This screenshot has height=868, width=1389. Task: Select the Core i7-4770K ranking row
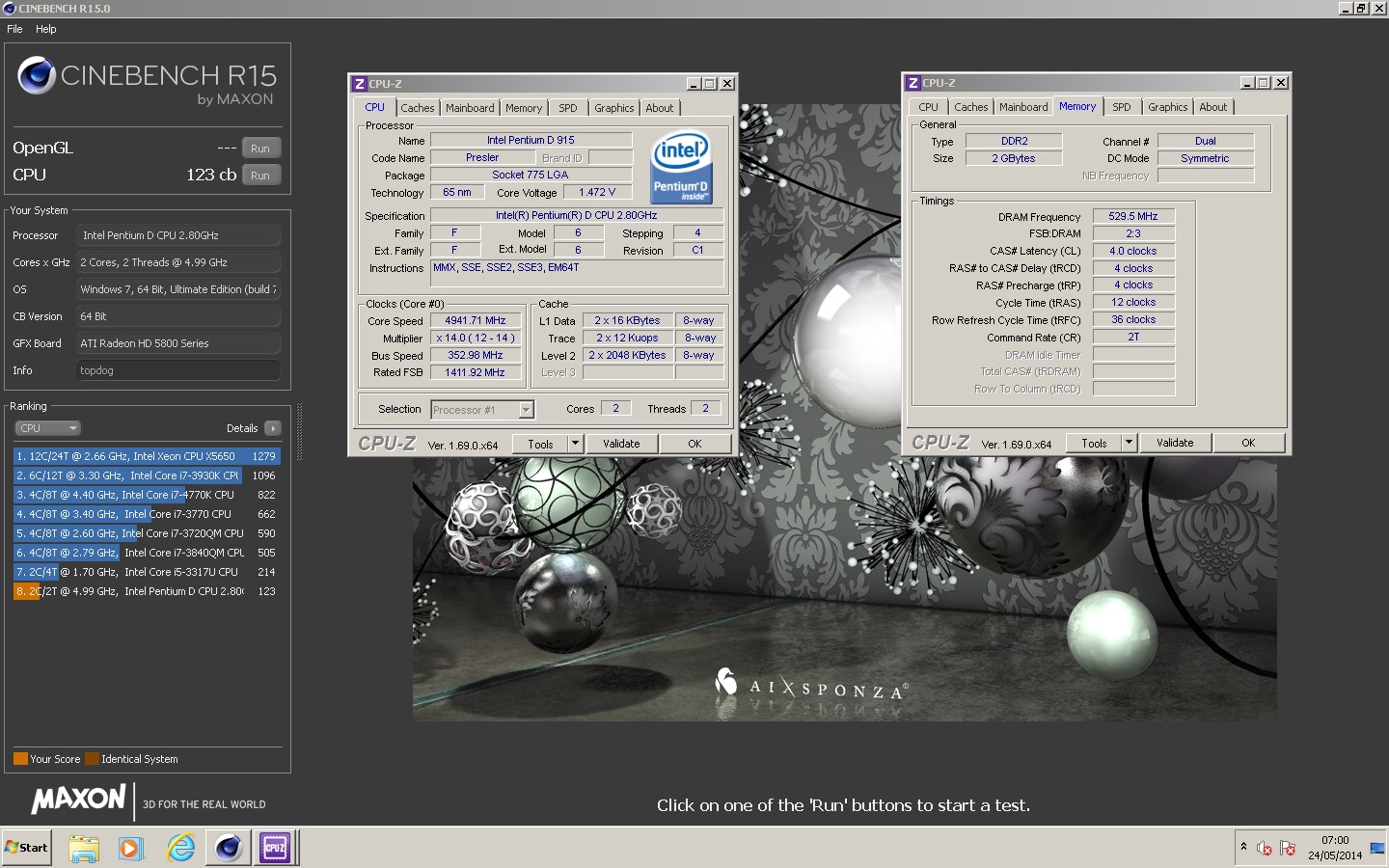coord(147,495)
